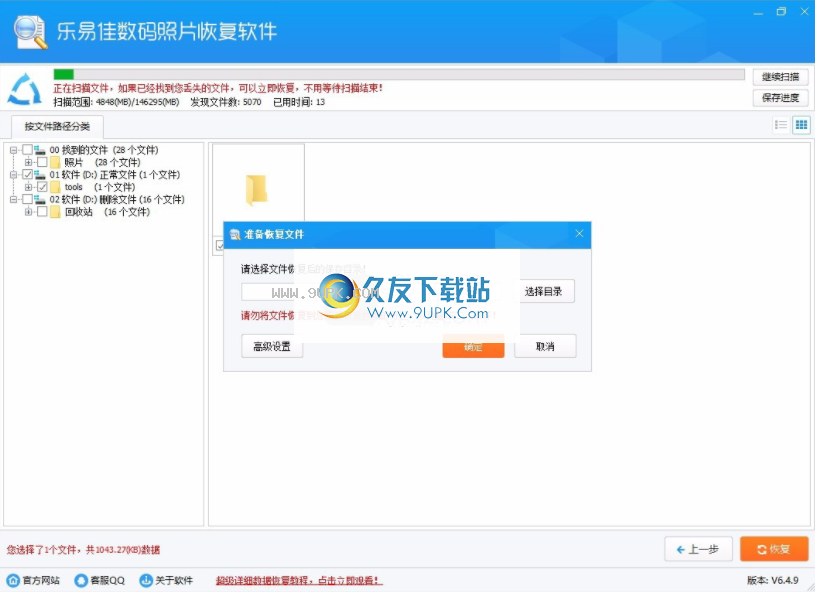Click the 您选择了1个文件 status text
Screen dimensions: 815x592
pyautogui.click(x=83, y=550)
